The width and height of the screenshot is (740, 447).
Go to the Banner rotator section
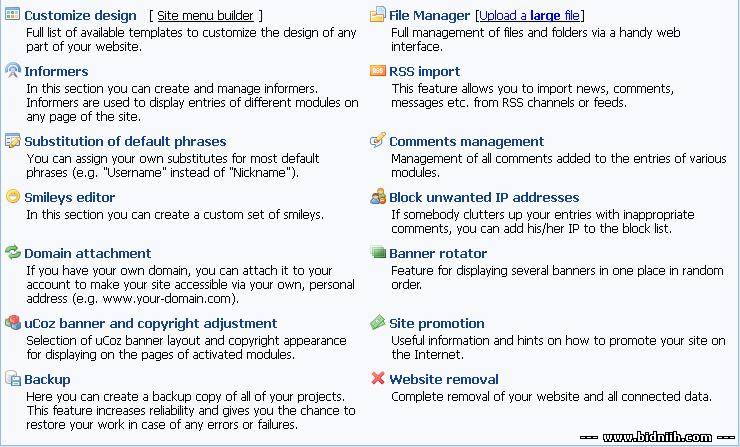[x=438, y=253]
